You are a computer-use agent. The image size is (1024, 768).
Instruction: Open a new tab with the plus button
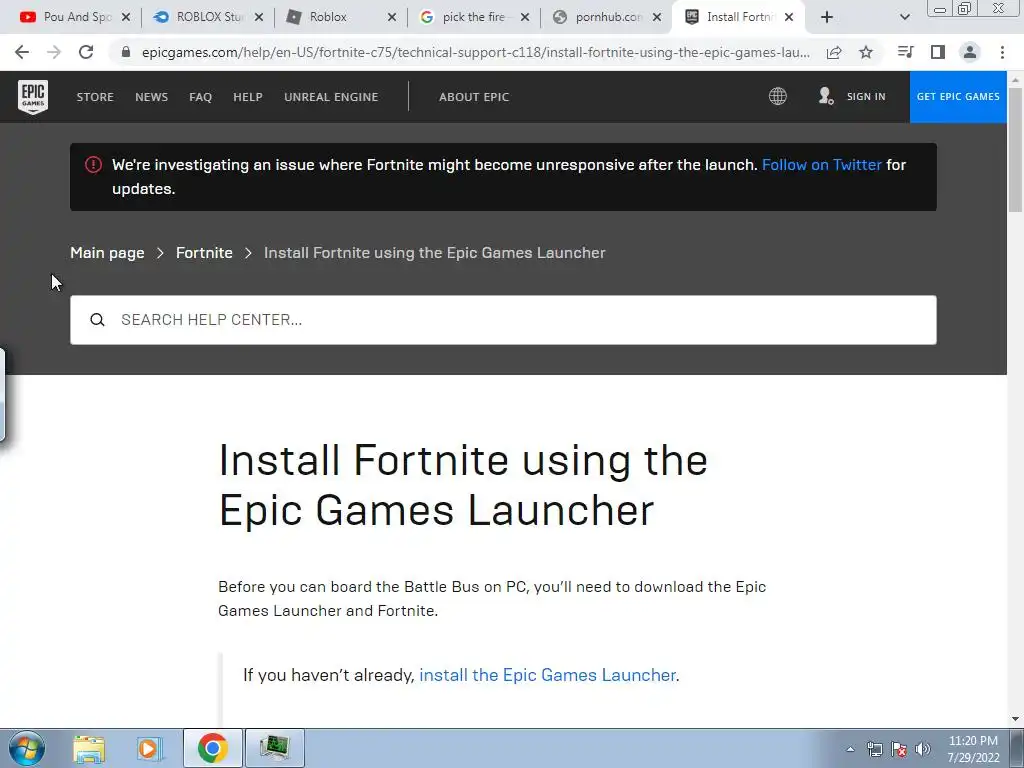pyautogui.click(x=827, y=17)
